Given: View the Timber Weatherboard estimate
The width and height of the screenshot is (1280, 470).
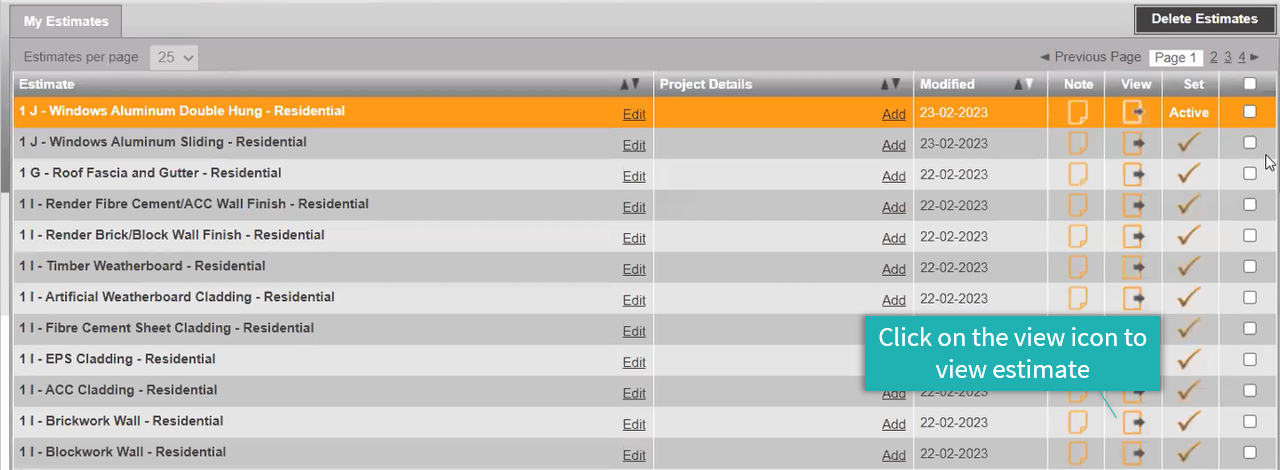Looking at the screenshot, I should click(1134, 267).
